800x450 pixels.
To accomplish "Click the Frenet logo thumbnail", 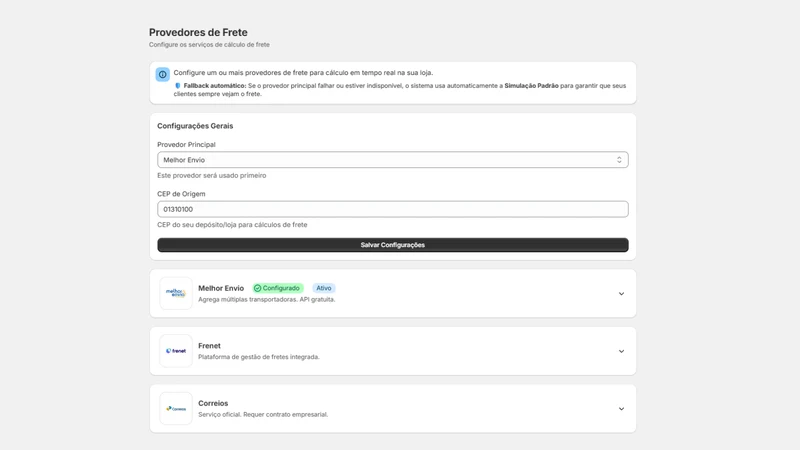I will pos(176,351).
